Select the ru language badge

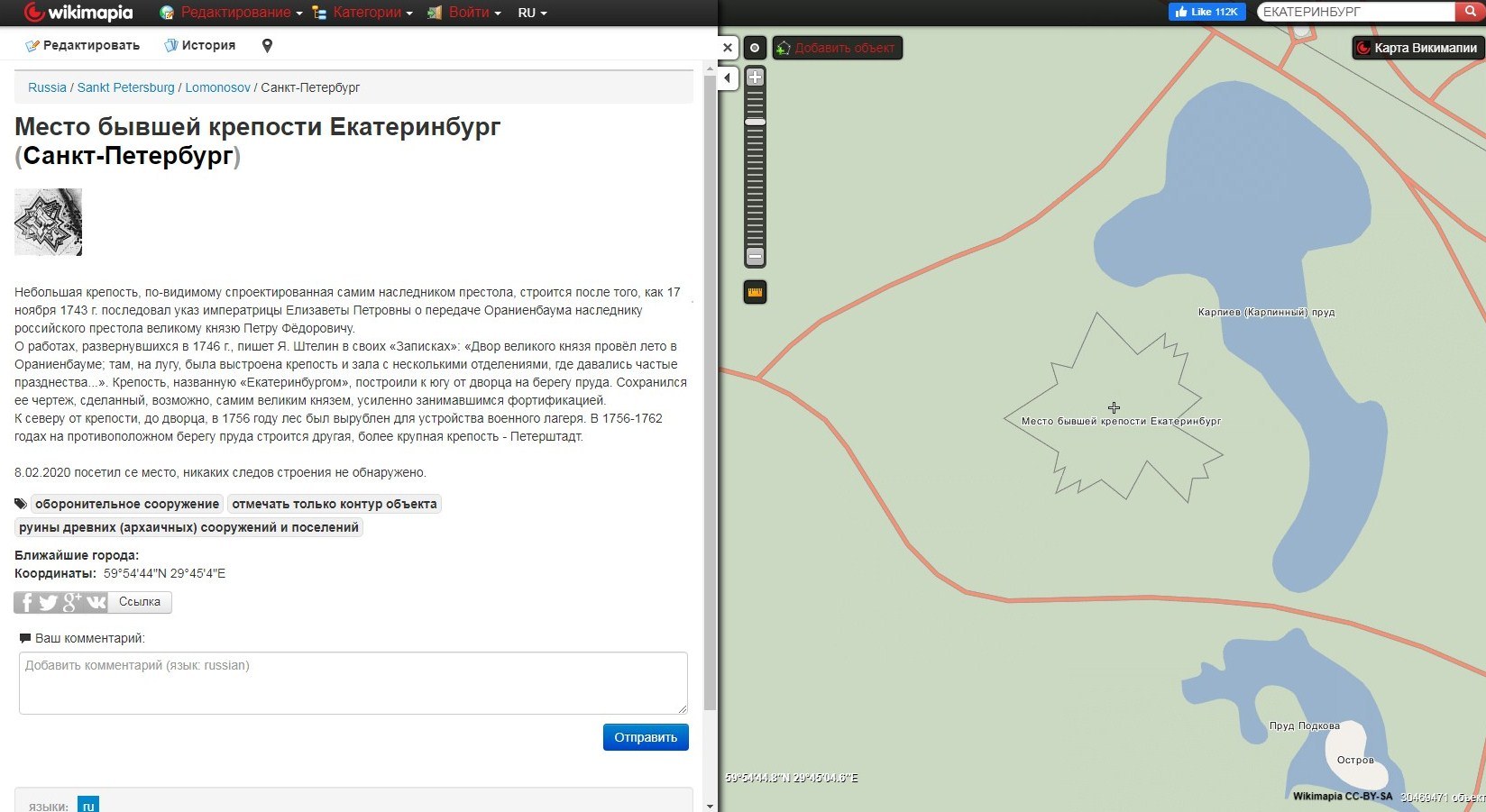pyautogui.click(x=88, y=805)
